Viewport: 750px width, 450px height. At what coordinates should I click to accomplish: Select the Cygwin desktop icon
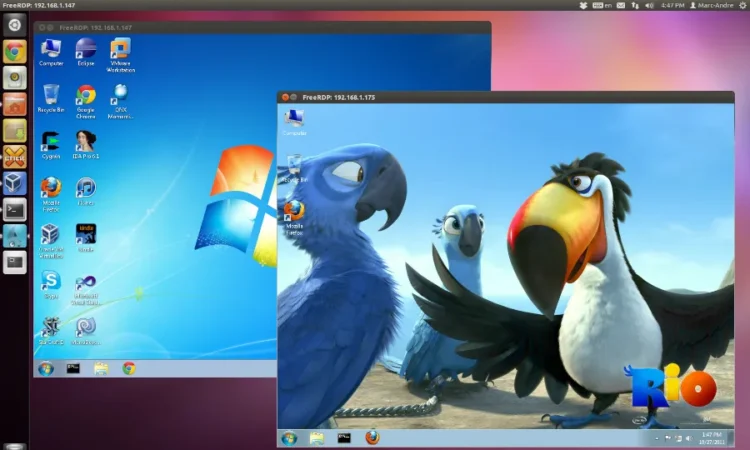click(x=50, y=142)
